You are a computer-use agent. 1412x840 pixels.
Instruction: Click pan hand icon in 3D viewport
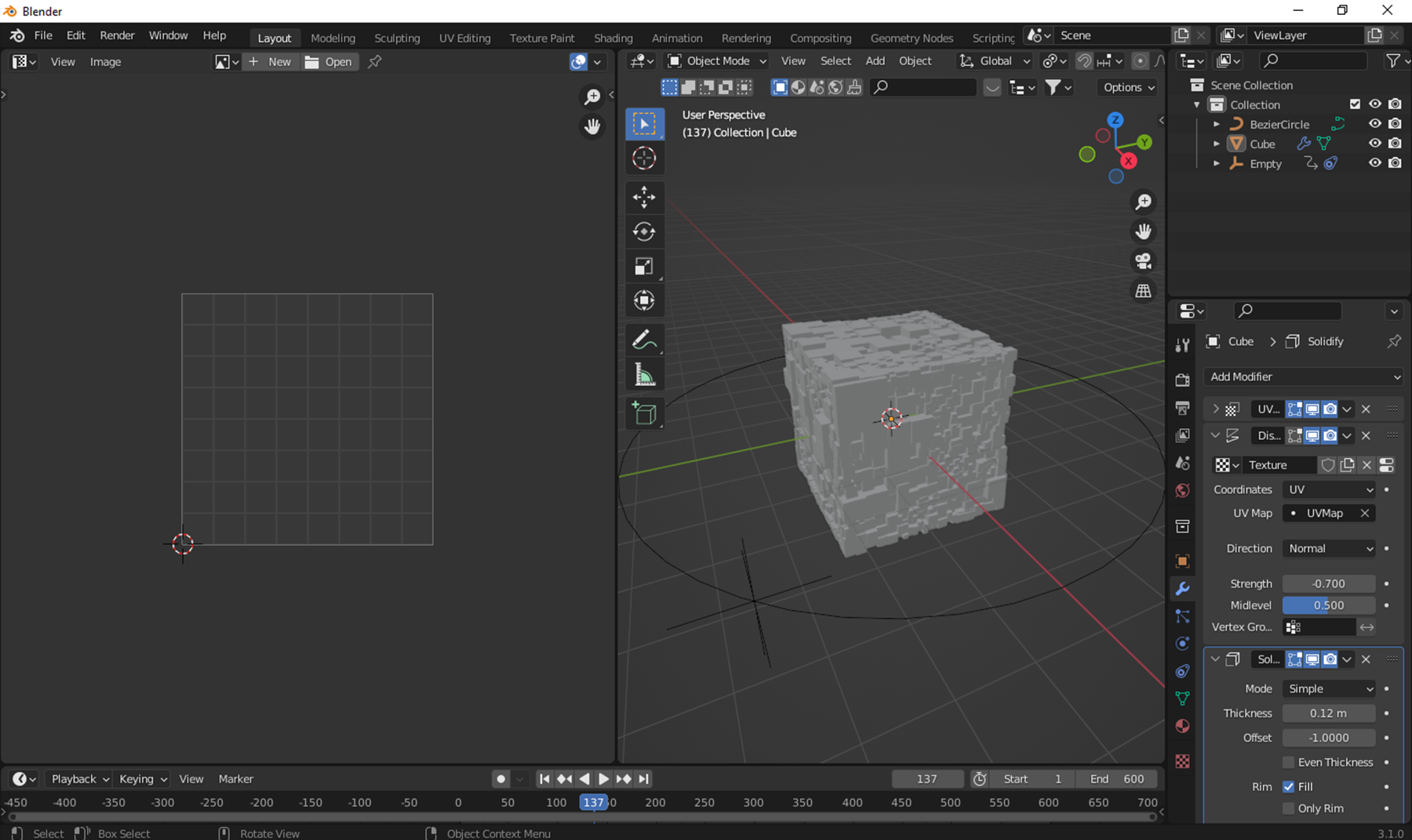[x=1144, y=231]
